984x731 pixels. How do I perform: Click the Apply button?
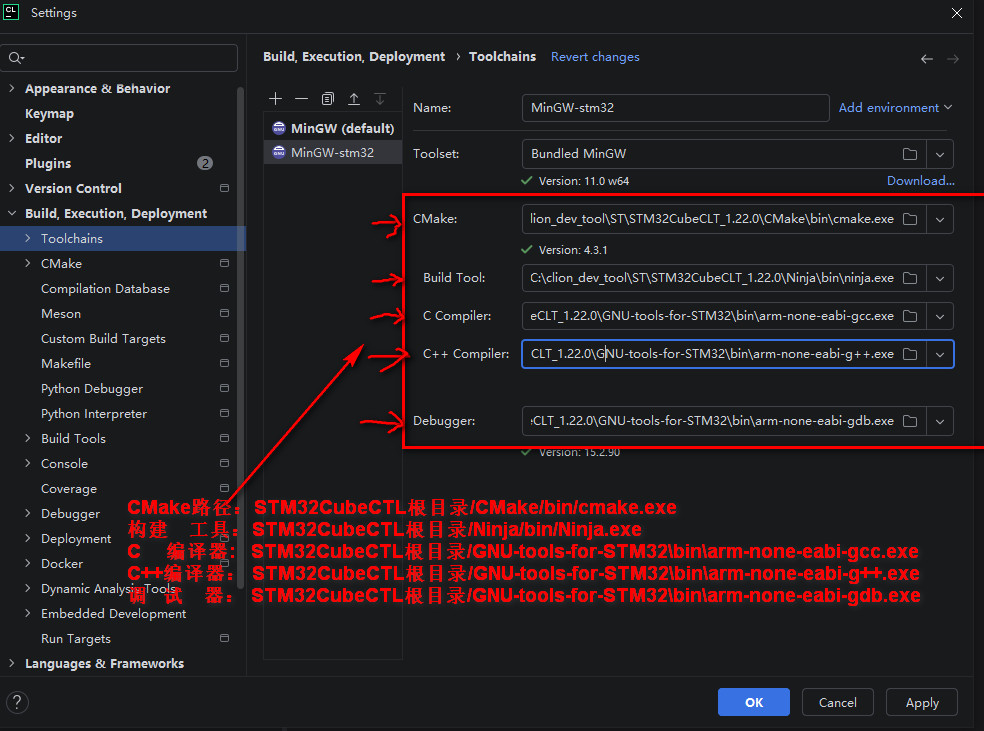(922, 702)
